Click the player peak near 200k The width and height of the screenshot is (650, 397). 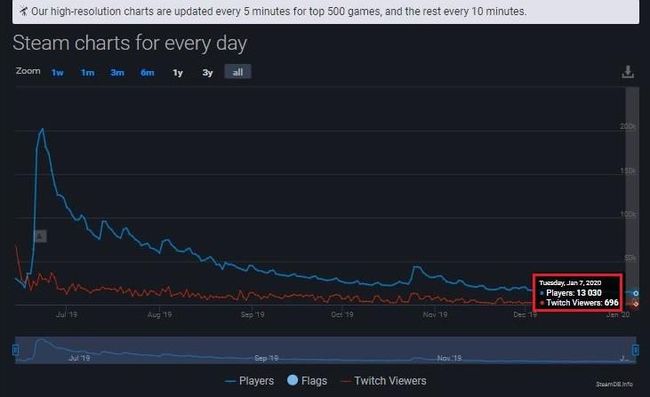(x=42, y=130)
